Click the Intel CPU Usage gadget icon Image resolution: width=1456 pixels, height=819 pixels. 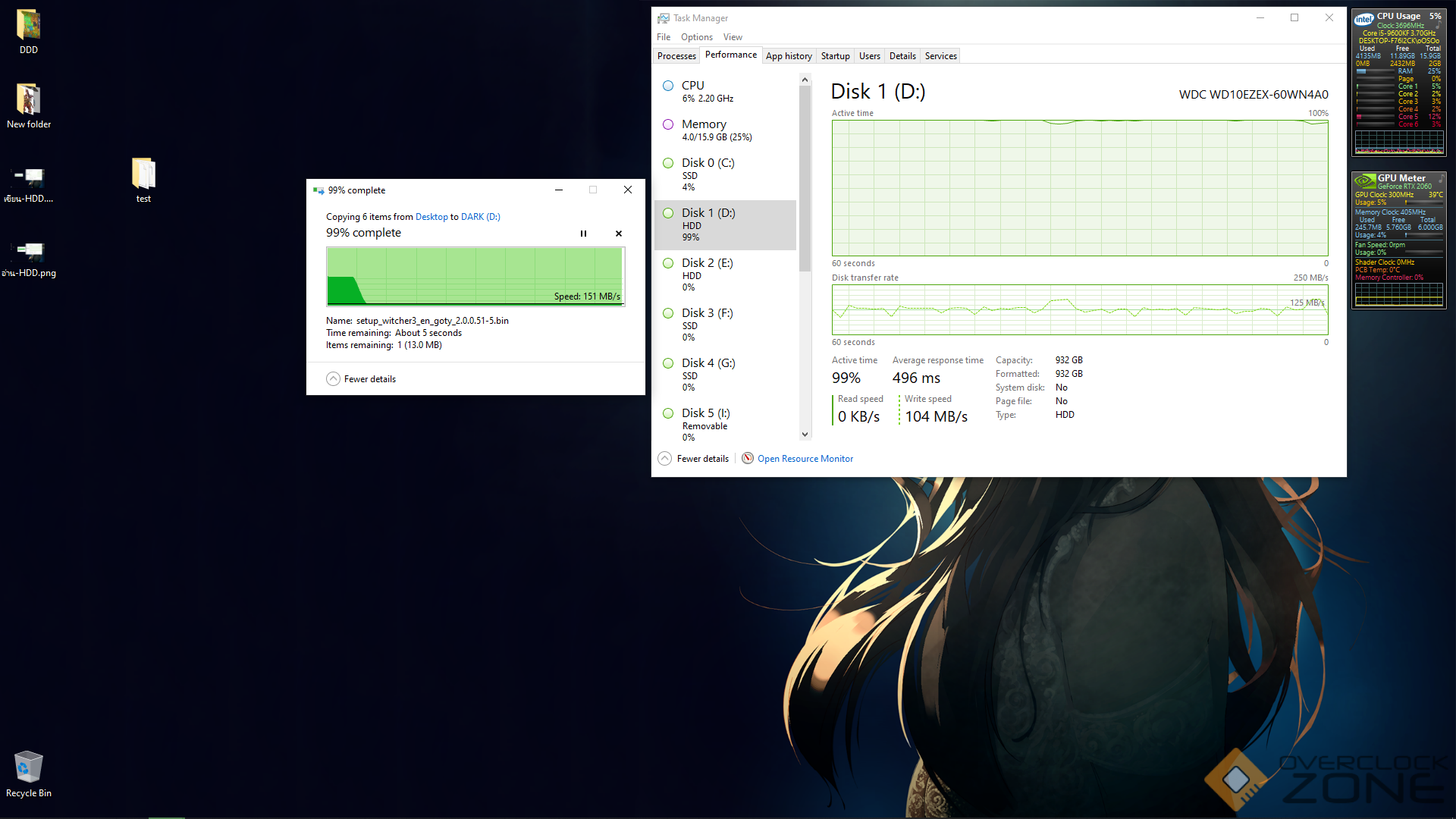(x=1363, y=19)
